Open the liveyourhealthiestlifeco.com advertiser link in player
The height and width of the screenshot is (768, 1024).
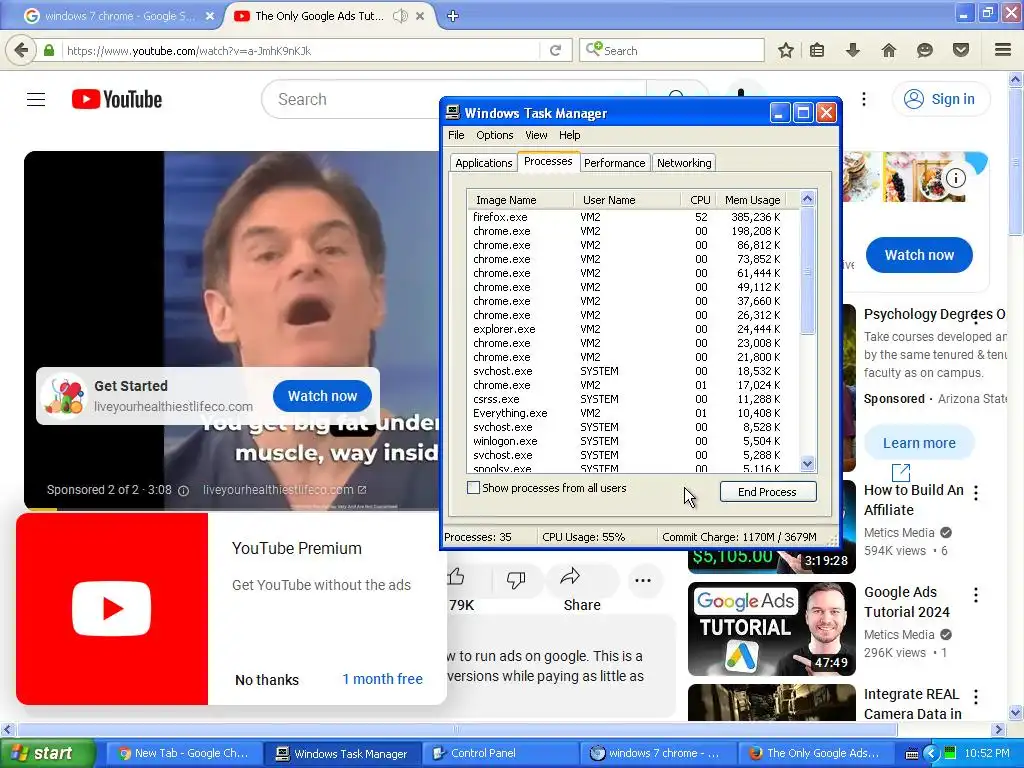point(285,490)
